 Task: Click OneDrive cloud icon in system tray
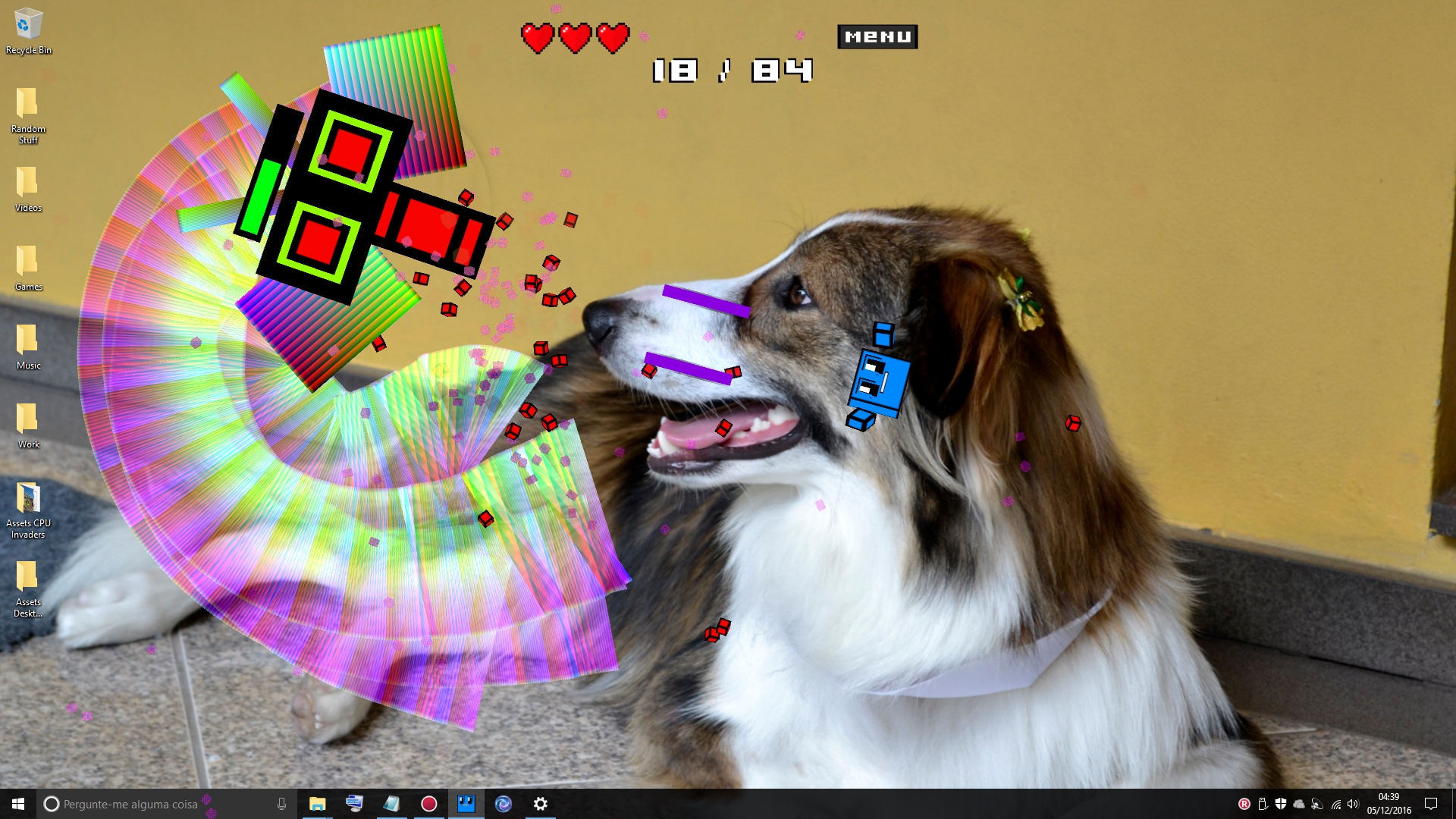1299,804
